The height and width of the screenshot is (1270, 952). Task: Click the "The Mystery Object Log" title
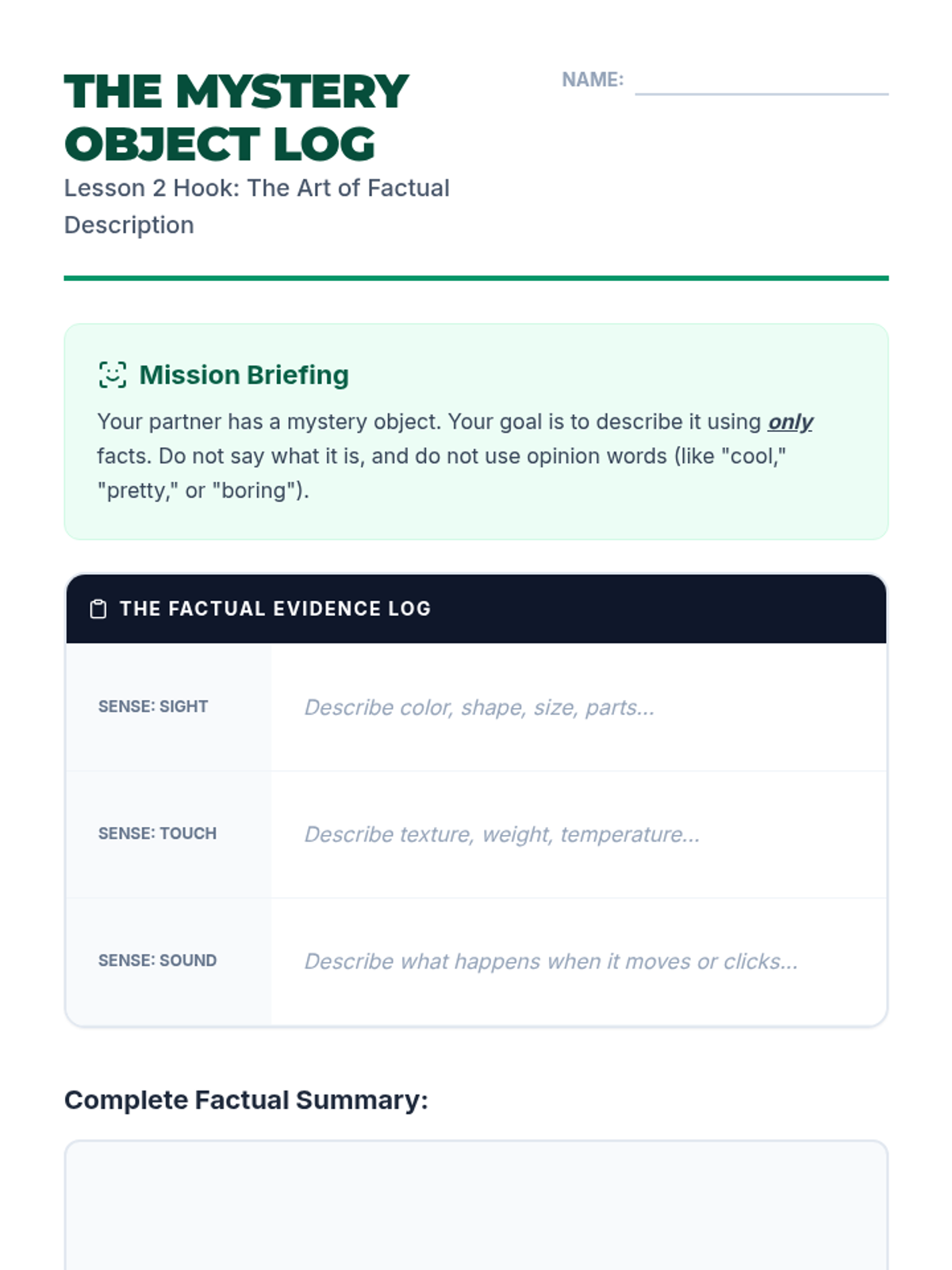pyautogui.click(x=236, y=117)
